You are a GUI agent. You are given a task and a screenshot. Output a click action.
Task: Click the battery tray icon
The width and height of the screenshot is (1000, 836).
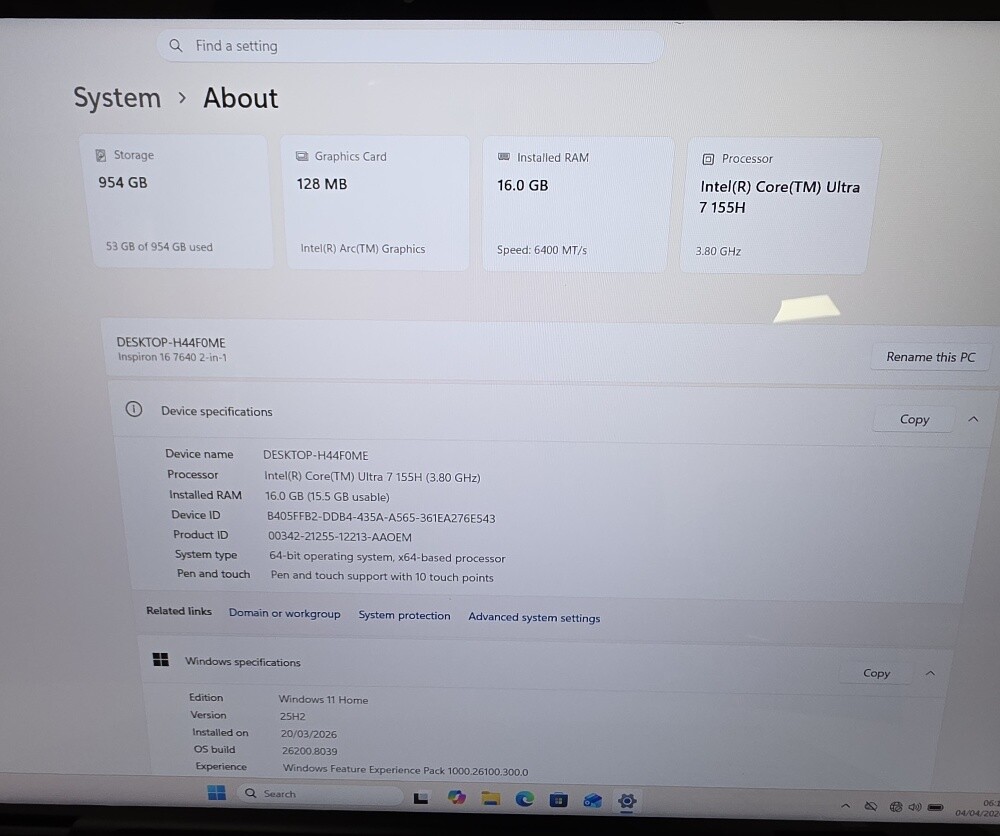[x=936, y=807]
